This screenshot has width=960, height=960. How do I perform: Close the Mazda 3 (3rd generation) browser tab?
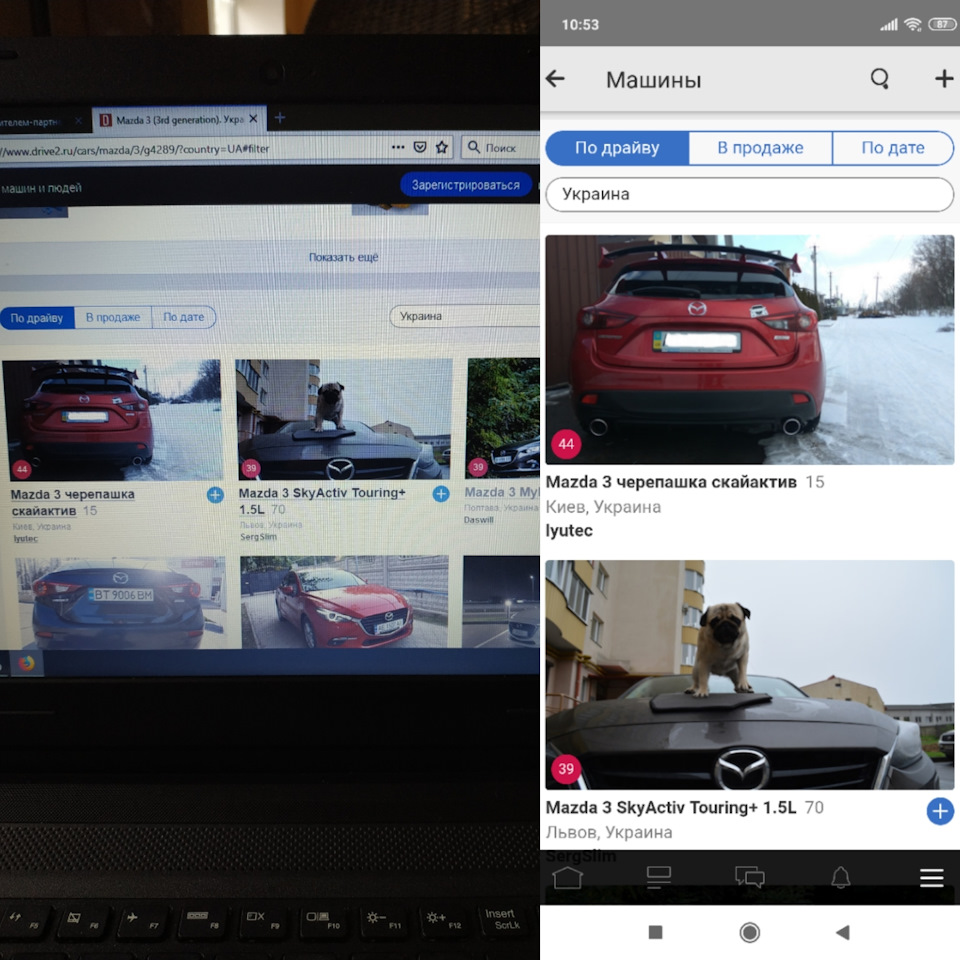click(x=253, y=119)
